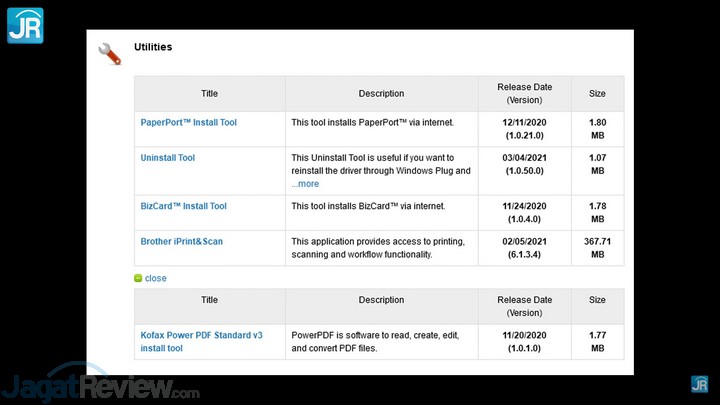Click the JR logo in top-left corner

click(x=25, y=25)
